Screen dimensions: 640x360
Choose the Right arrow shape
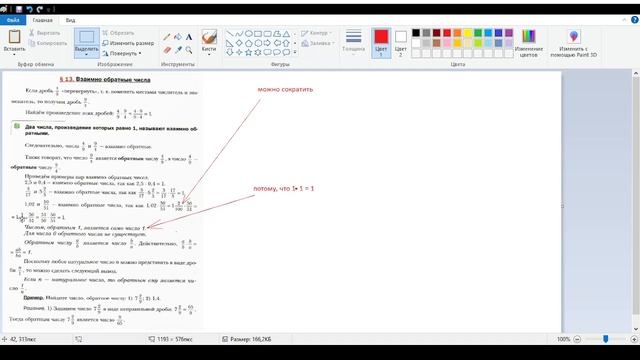click(x=267, y=43)
